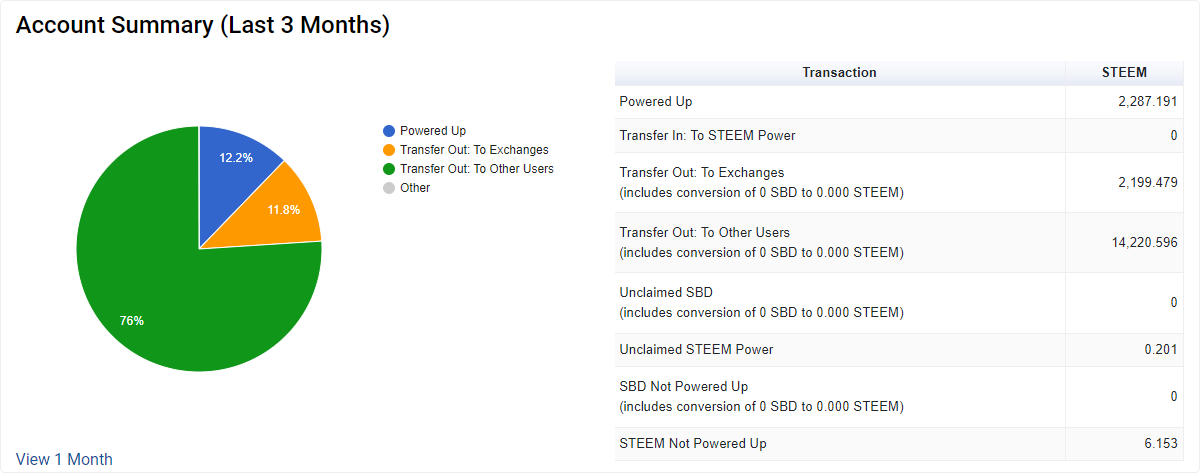Click the green To Other Users legend dot
The height and width of the screenshot is (473, 1200).
(389, 169)
